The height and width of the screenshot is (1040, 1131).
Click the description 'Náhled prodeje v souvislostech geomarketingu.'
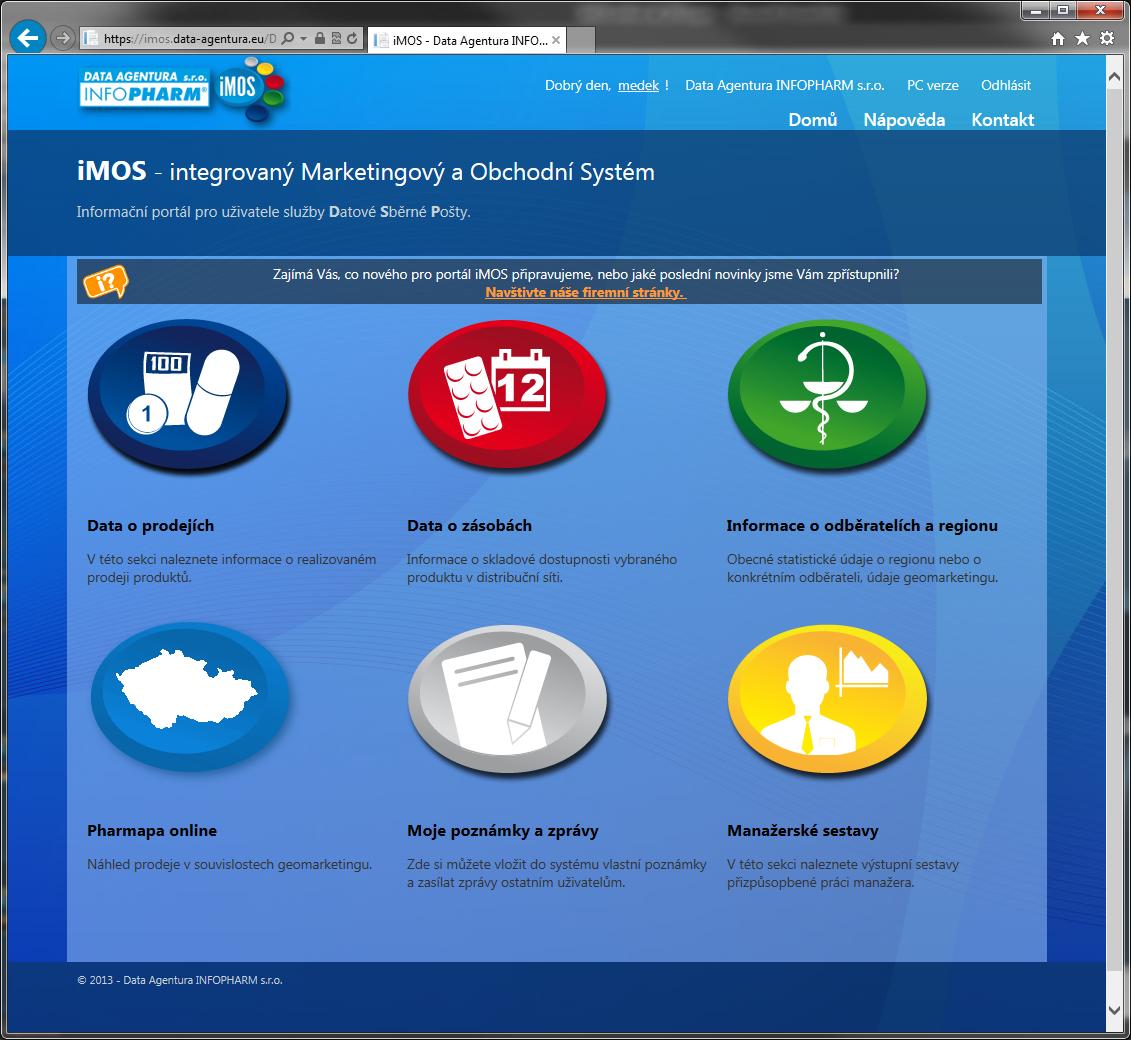(x=229, y=864)
